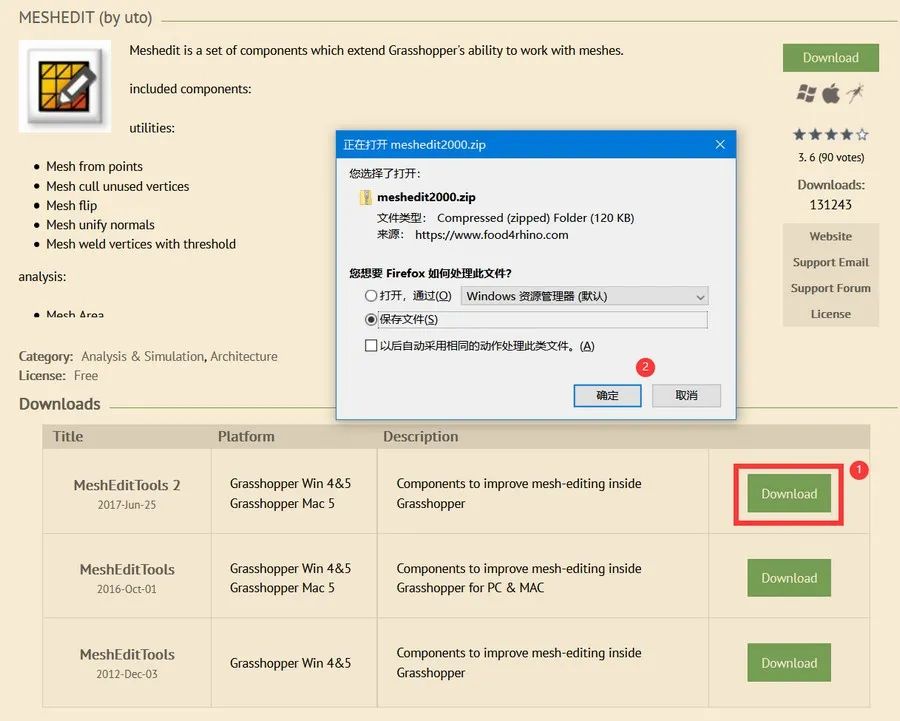
Task: Click the Description column header
Action: [x=420, y=437]
